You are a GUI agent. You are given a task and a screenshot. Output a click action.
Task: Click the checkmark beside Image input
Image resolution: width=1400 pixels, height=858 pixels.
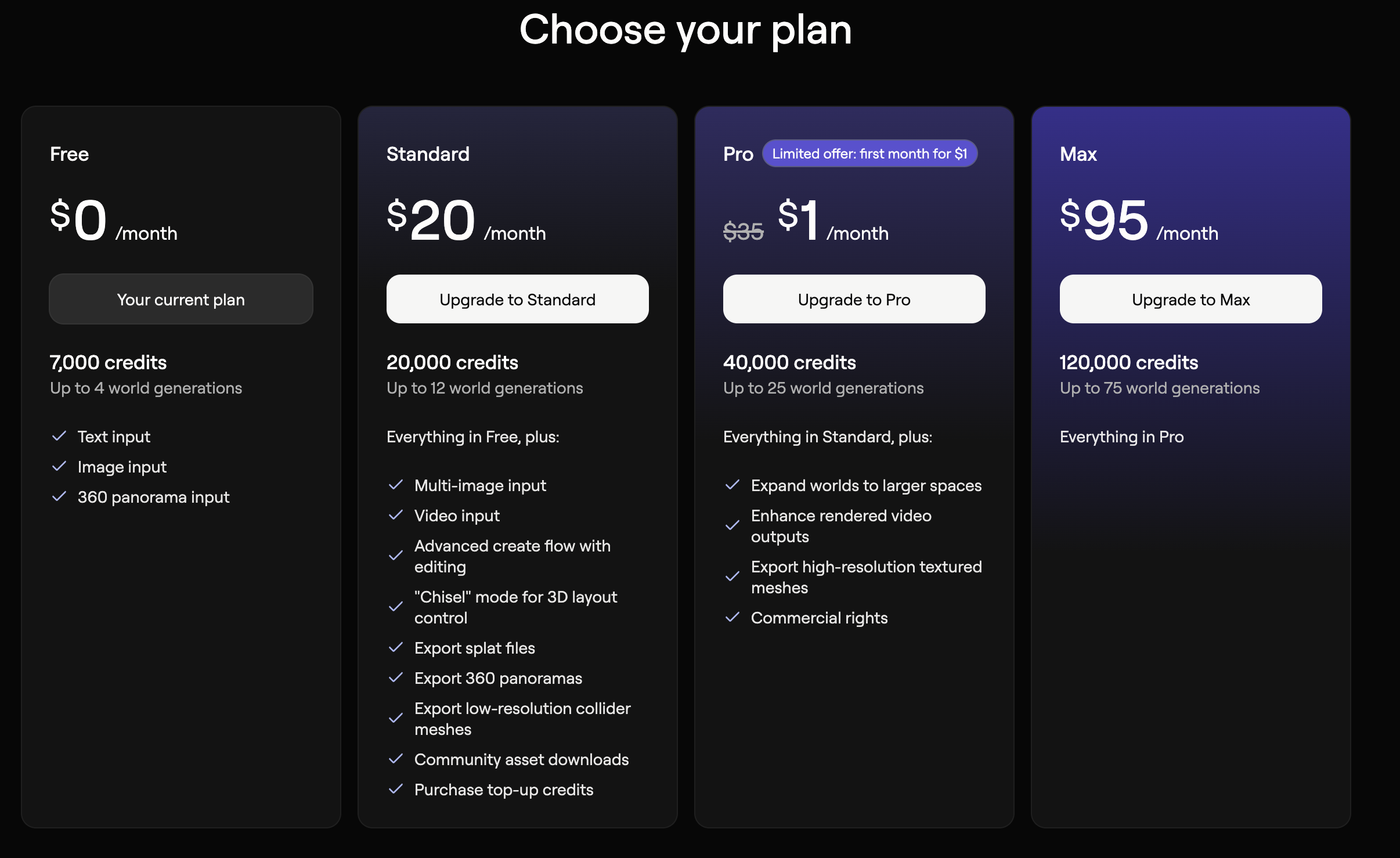pyautogui.click(x=59, y=466)
